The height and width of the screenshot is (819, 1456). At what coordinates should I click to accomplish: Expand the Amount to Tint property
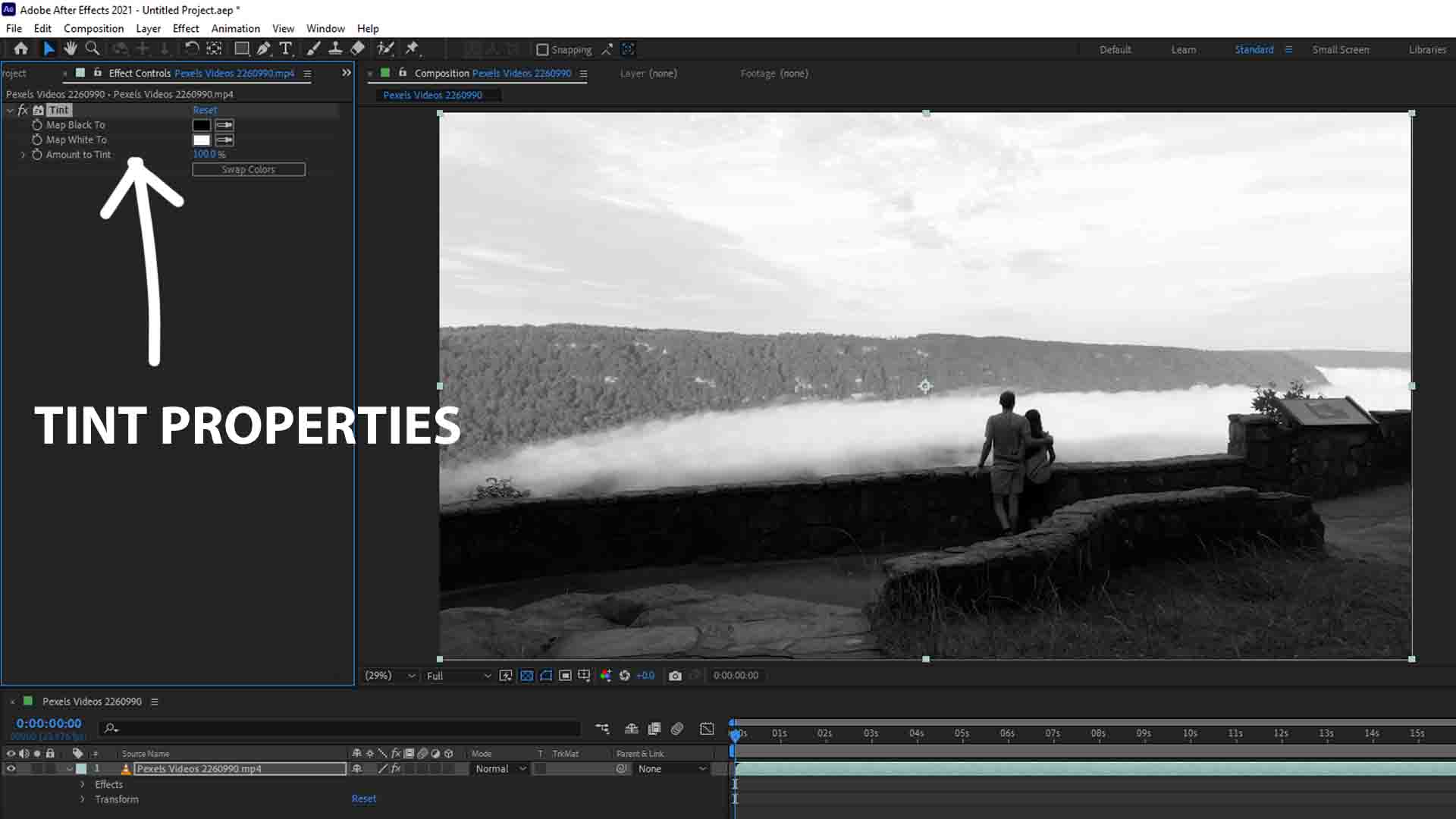tap(23, 154)
